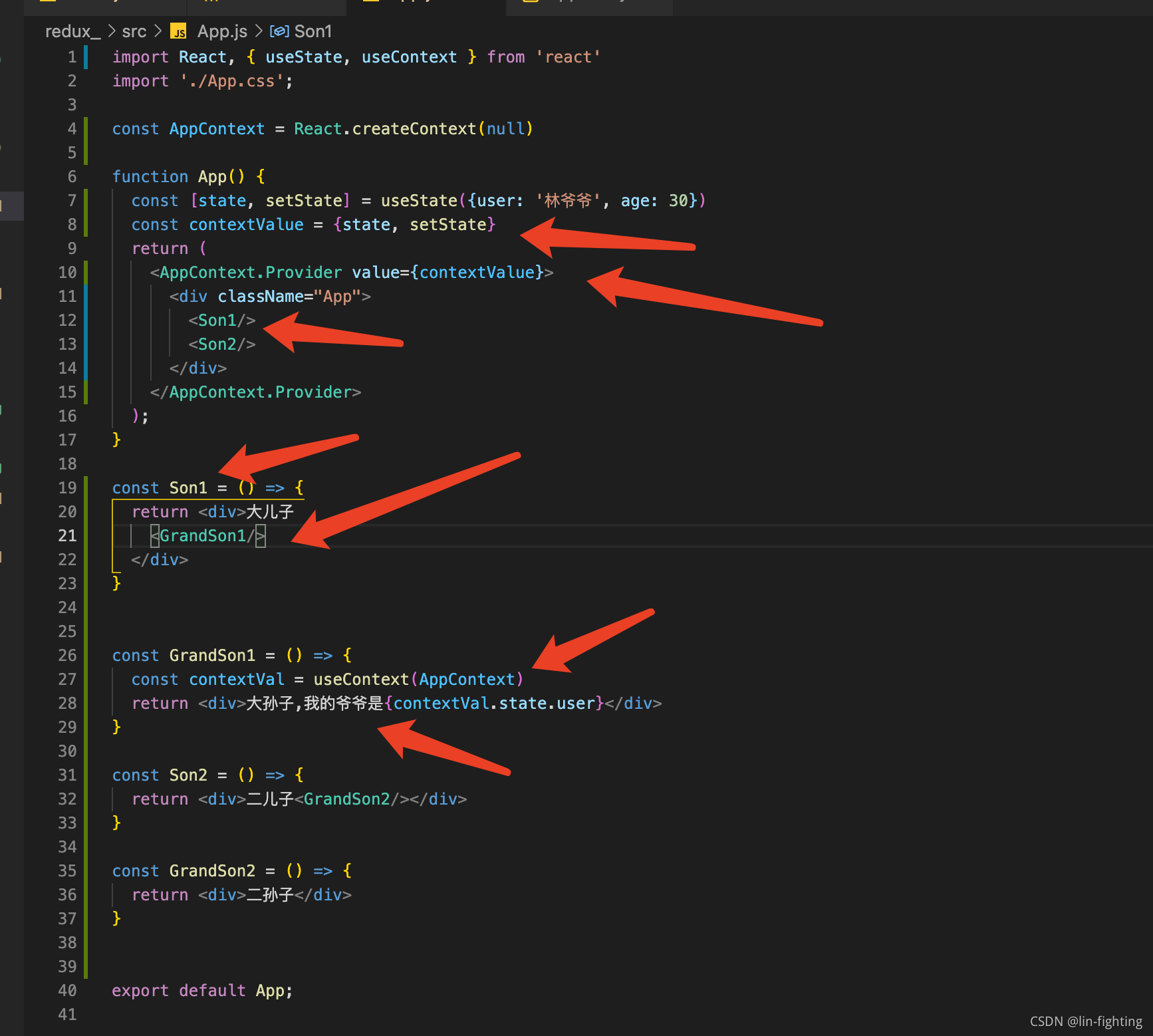
Task: Click the <Son1/> JSX tag
Action: (x=222, y=321)
